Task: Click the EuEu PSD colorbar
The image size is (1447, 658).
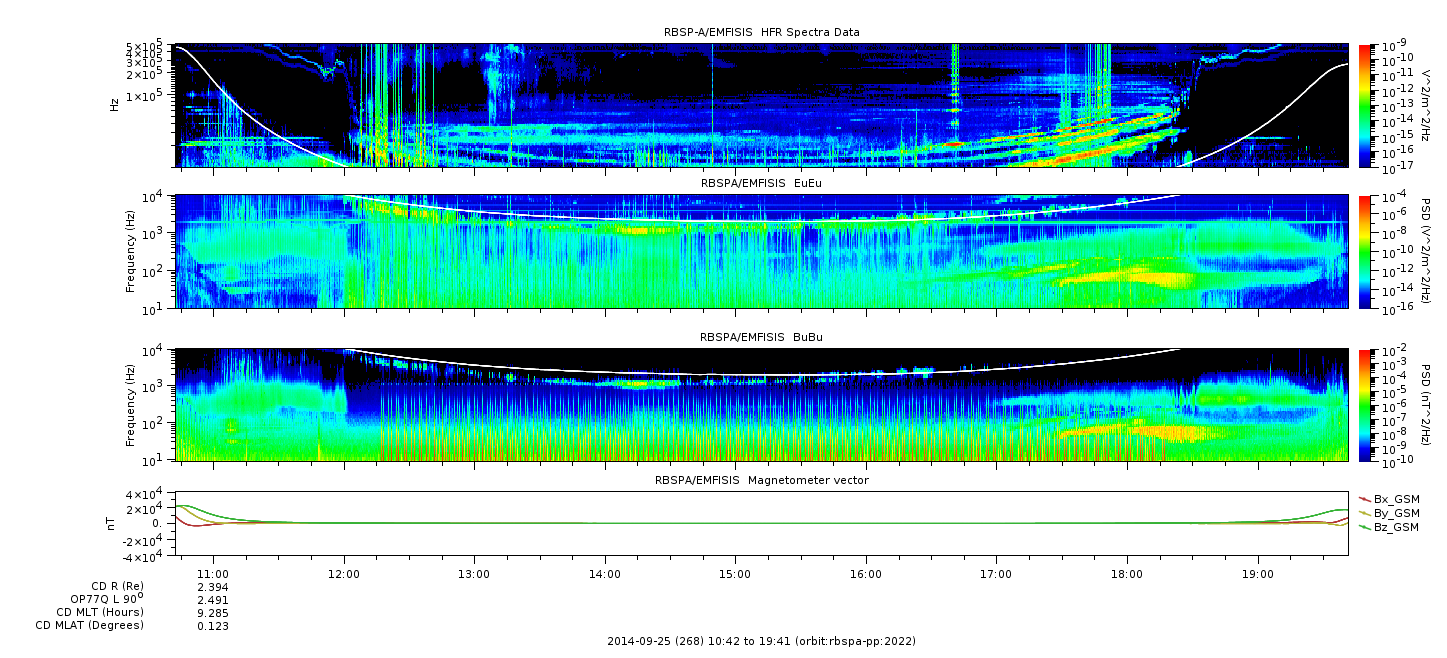Action: click(x=1365, y=252)
